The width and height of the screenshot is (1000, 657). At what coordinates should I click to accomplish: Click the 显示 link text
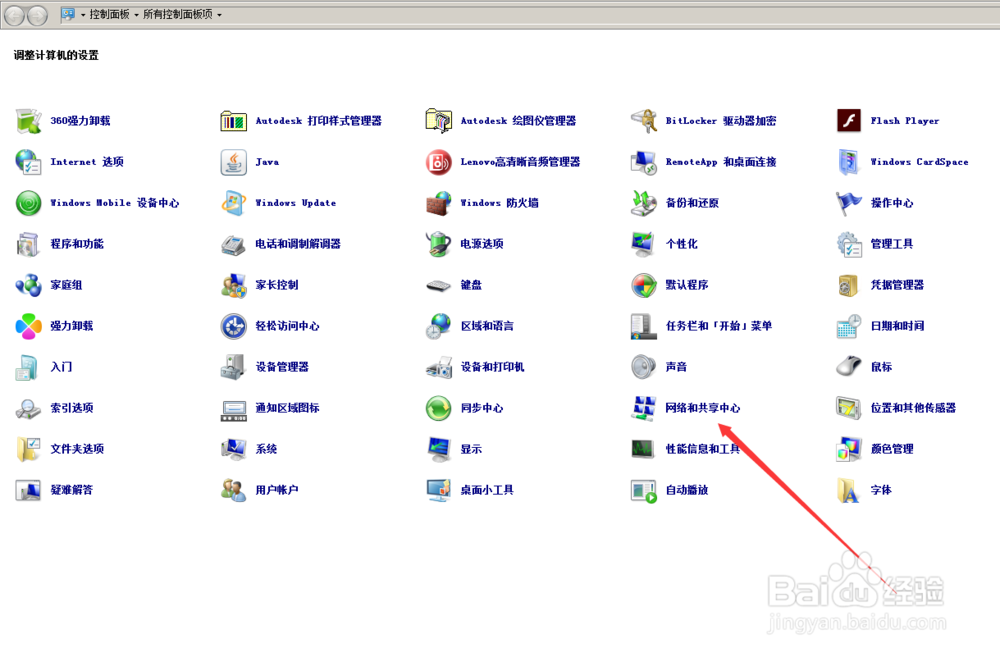471,449
